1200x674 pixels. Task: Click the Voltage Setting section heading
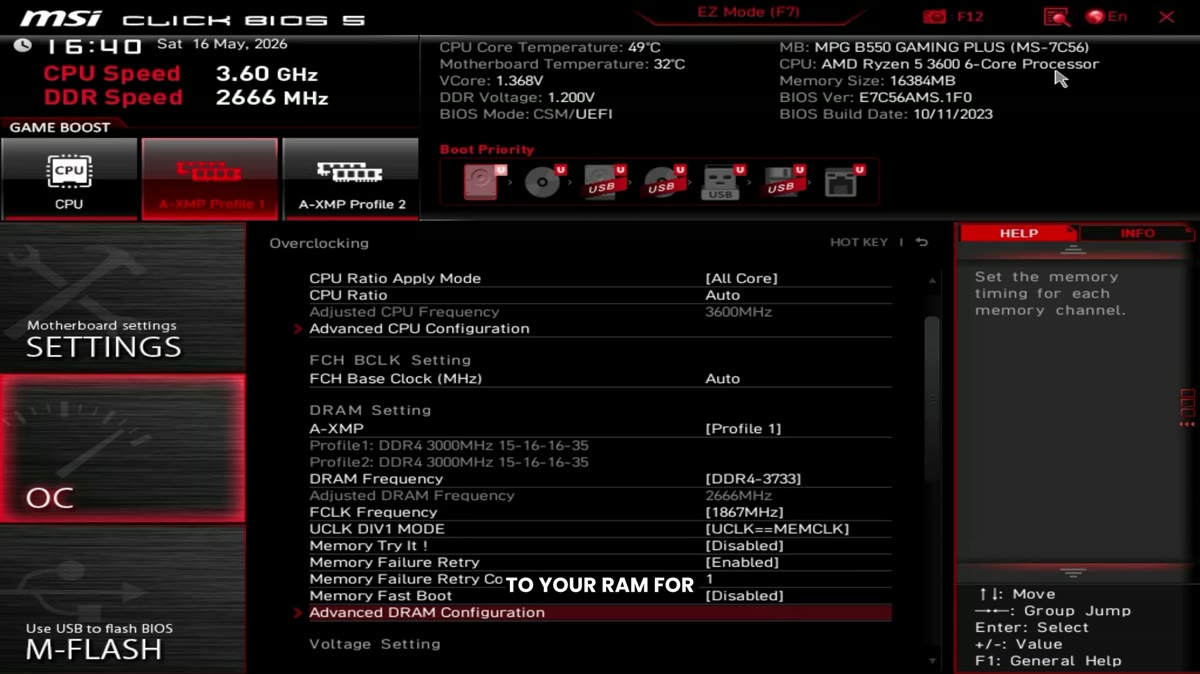point(375,644)
